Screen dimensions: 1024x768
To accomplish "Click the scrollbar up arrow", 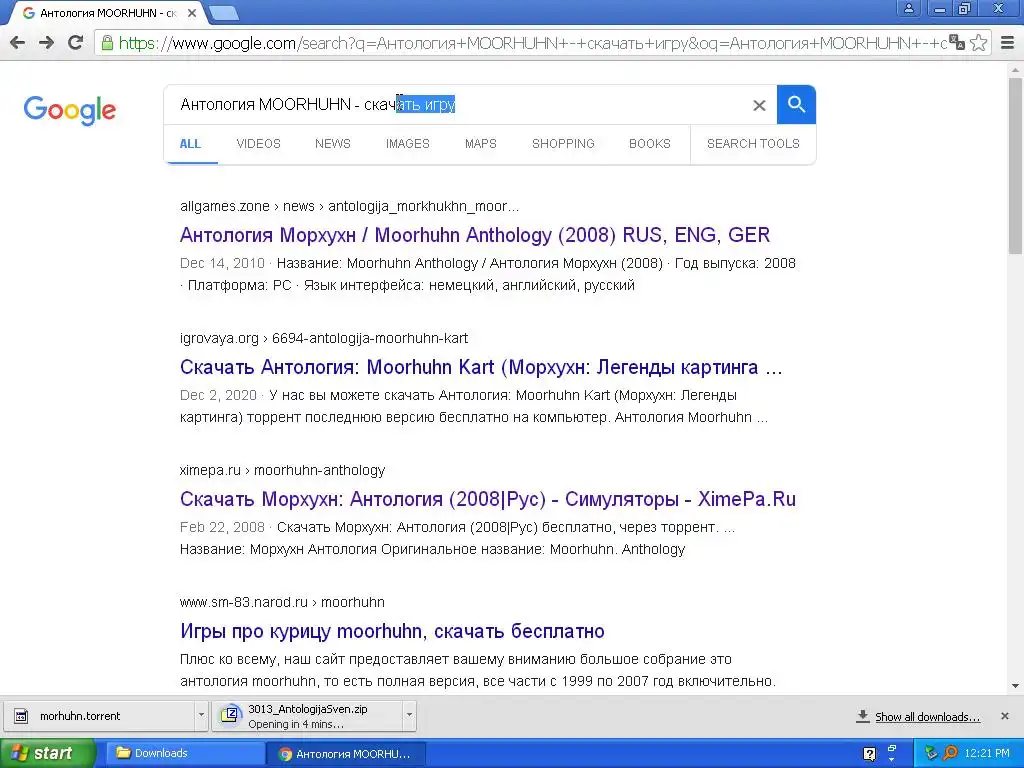I will point(1015,69).
